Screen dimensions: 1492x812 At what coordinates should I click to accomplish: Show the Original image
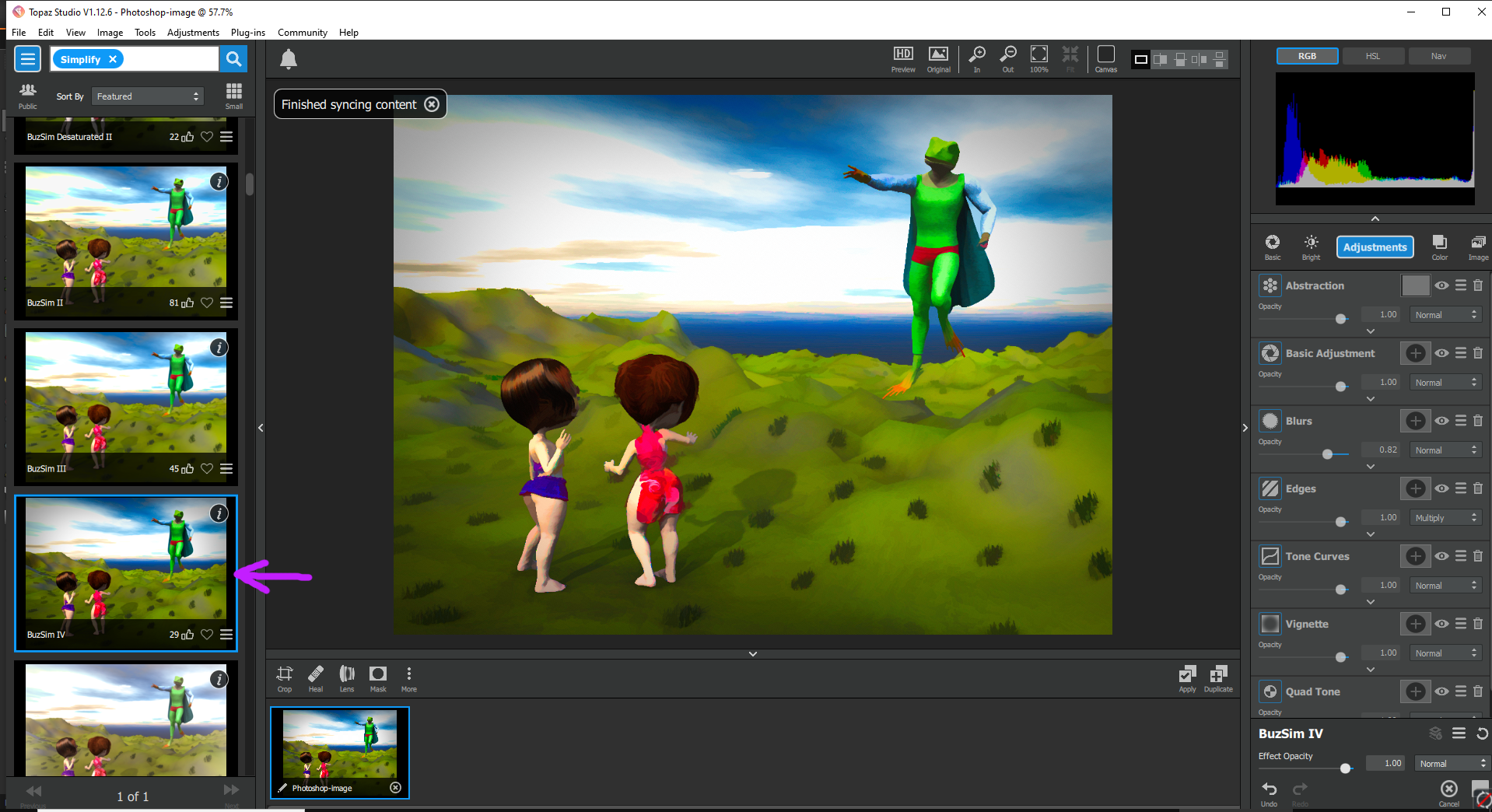click(939, 59)
